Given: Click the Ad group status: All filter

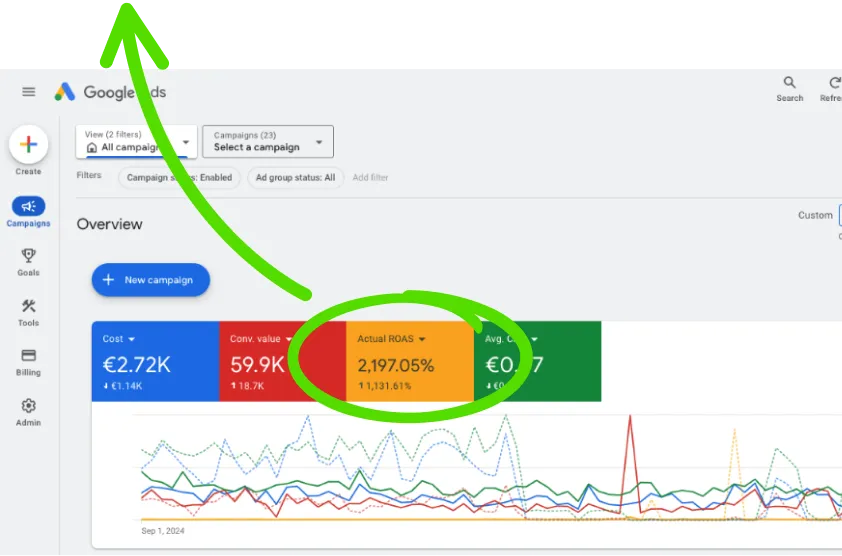Looking at the screenshot, I should click(295, 178).
